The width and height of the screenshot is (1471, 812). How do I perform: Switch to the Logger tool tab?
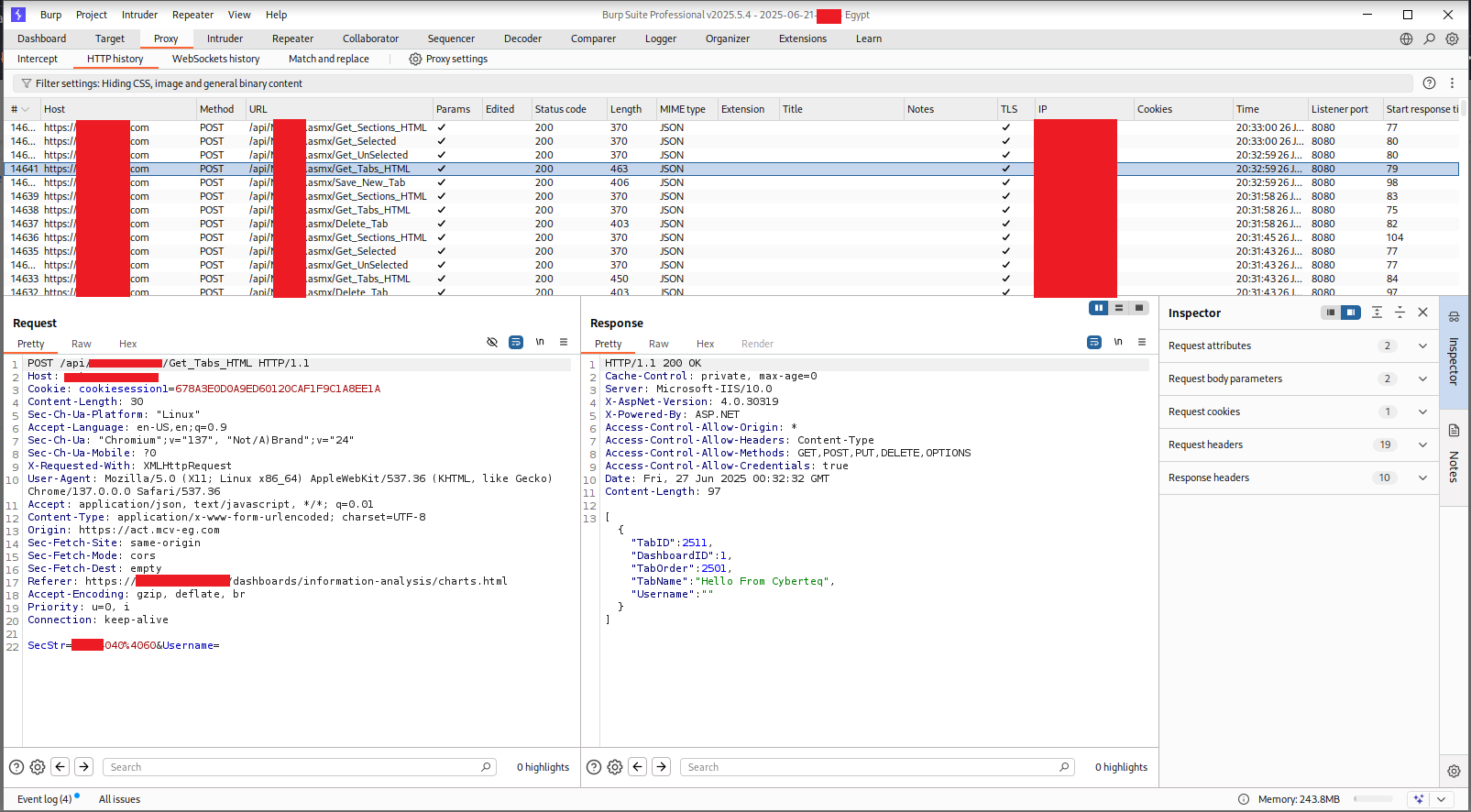pos(660,38)
